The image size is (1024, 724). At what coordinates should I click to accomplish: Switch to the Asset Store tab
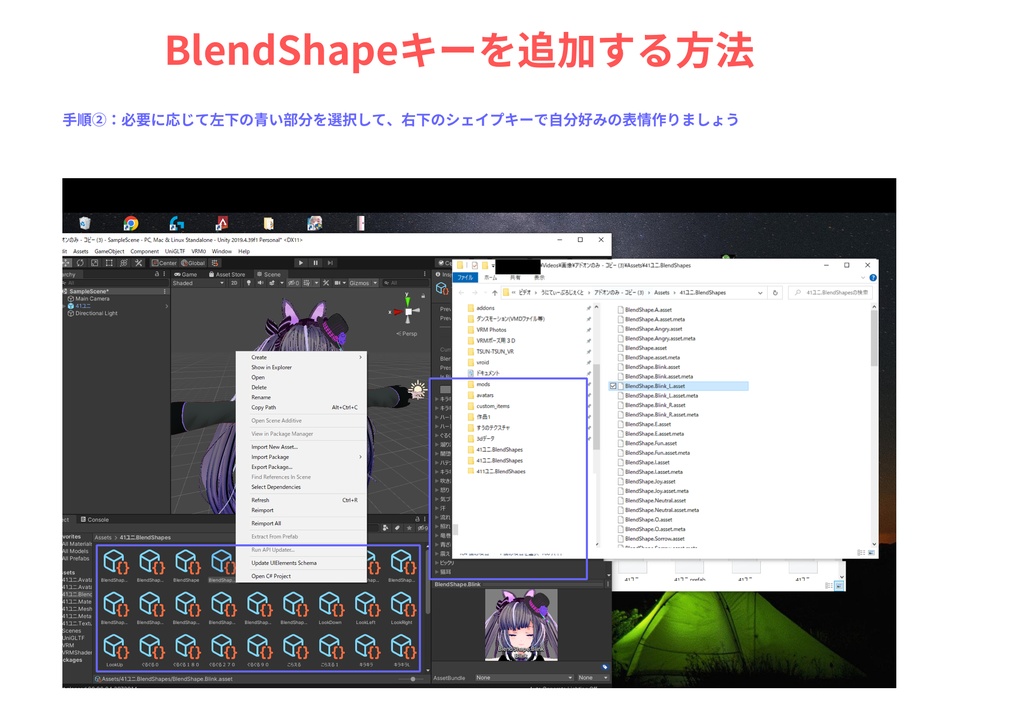click(230, 272)
